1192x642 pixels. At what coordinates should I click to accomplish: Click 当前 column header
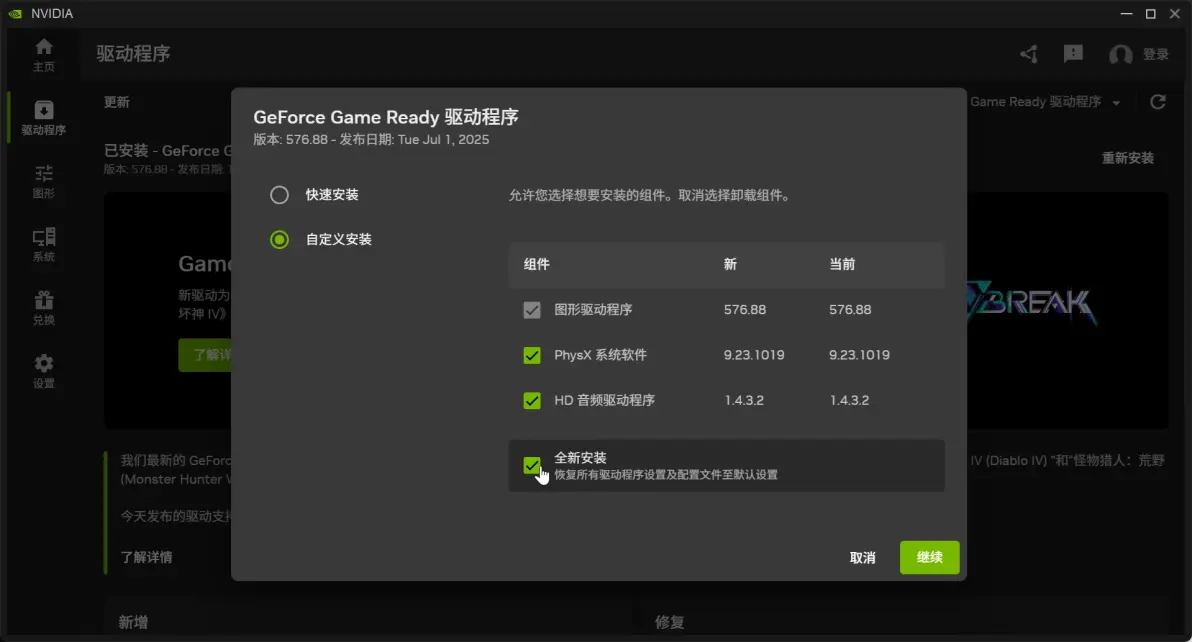(842, 264)
